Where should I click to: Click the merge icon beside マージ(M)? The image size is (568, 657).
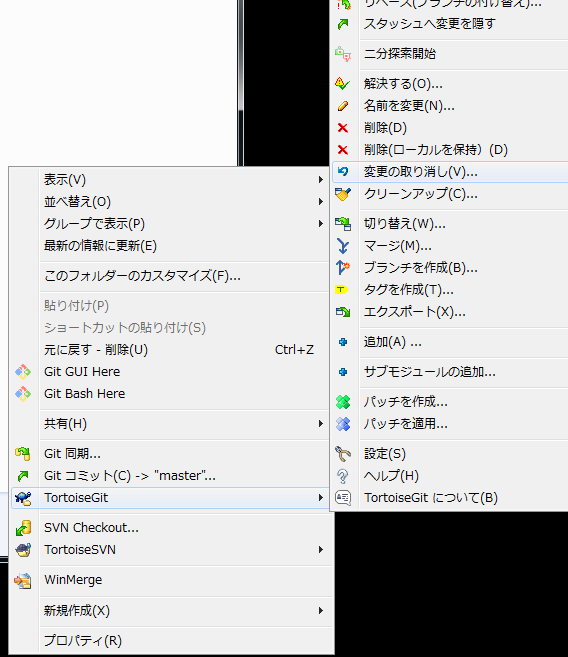click(343, 246)
